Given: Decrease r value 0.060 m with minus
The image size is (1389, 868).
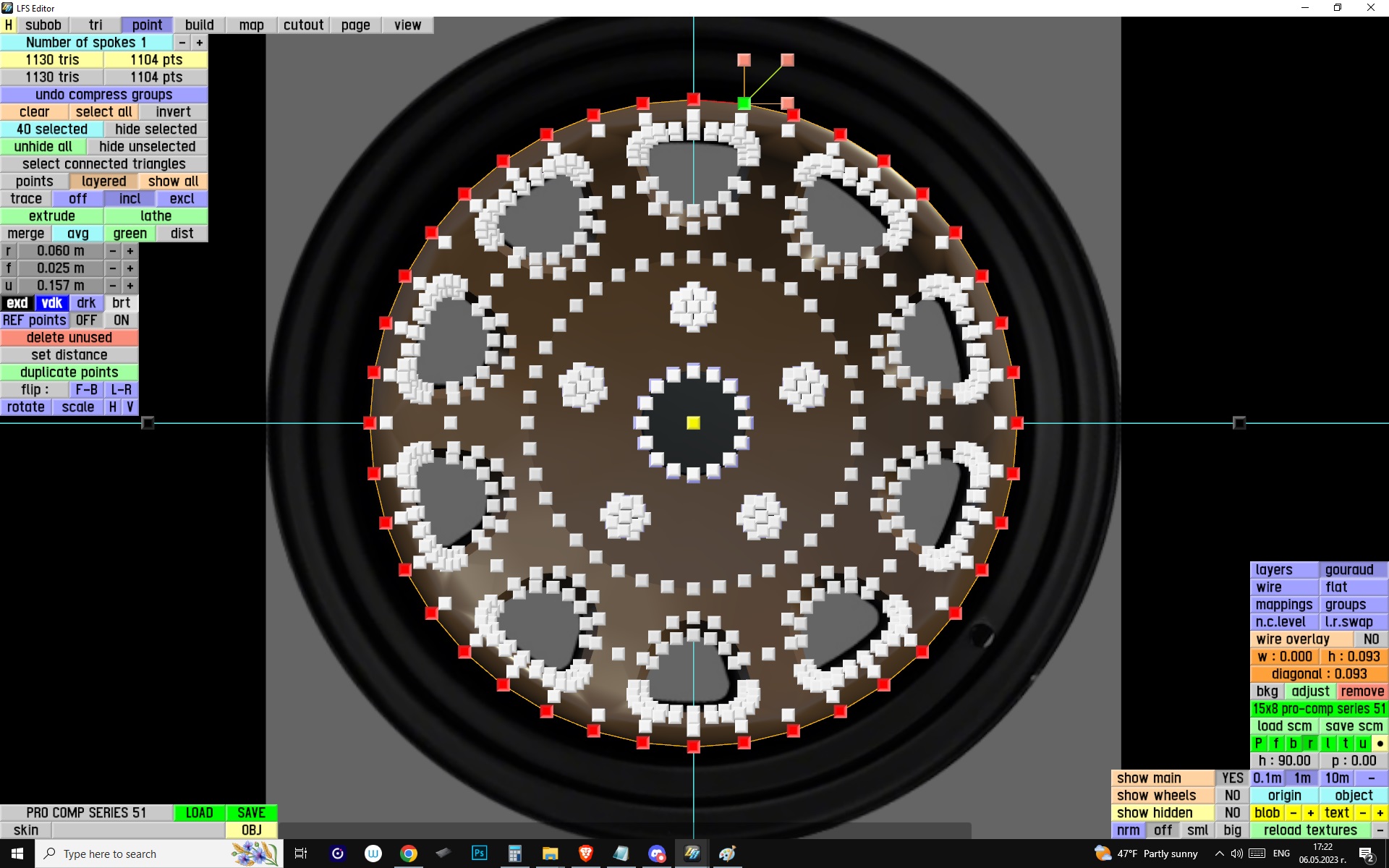Looking at the screenshot, I should point(113,251).
